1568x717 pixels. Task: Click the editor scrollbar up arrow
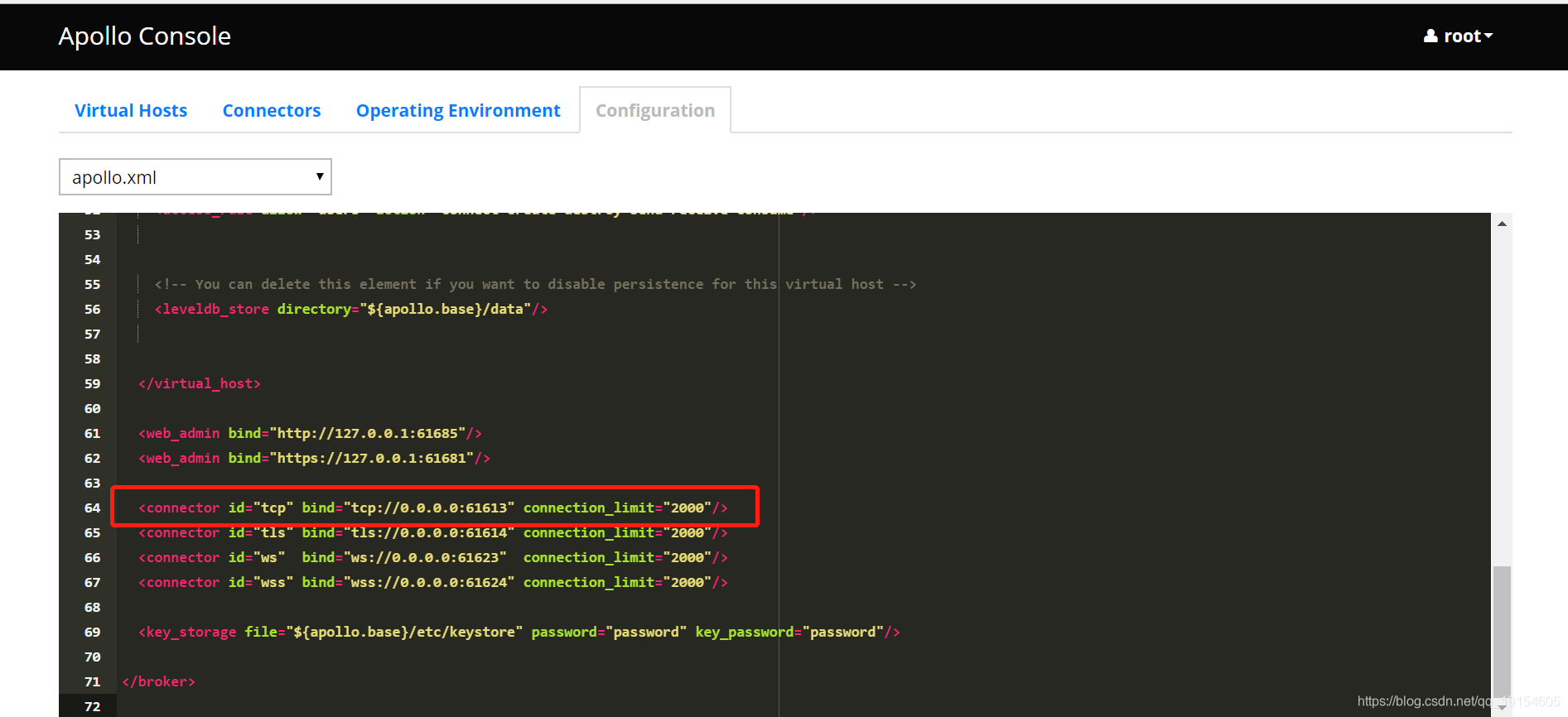pos(1502,224)
